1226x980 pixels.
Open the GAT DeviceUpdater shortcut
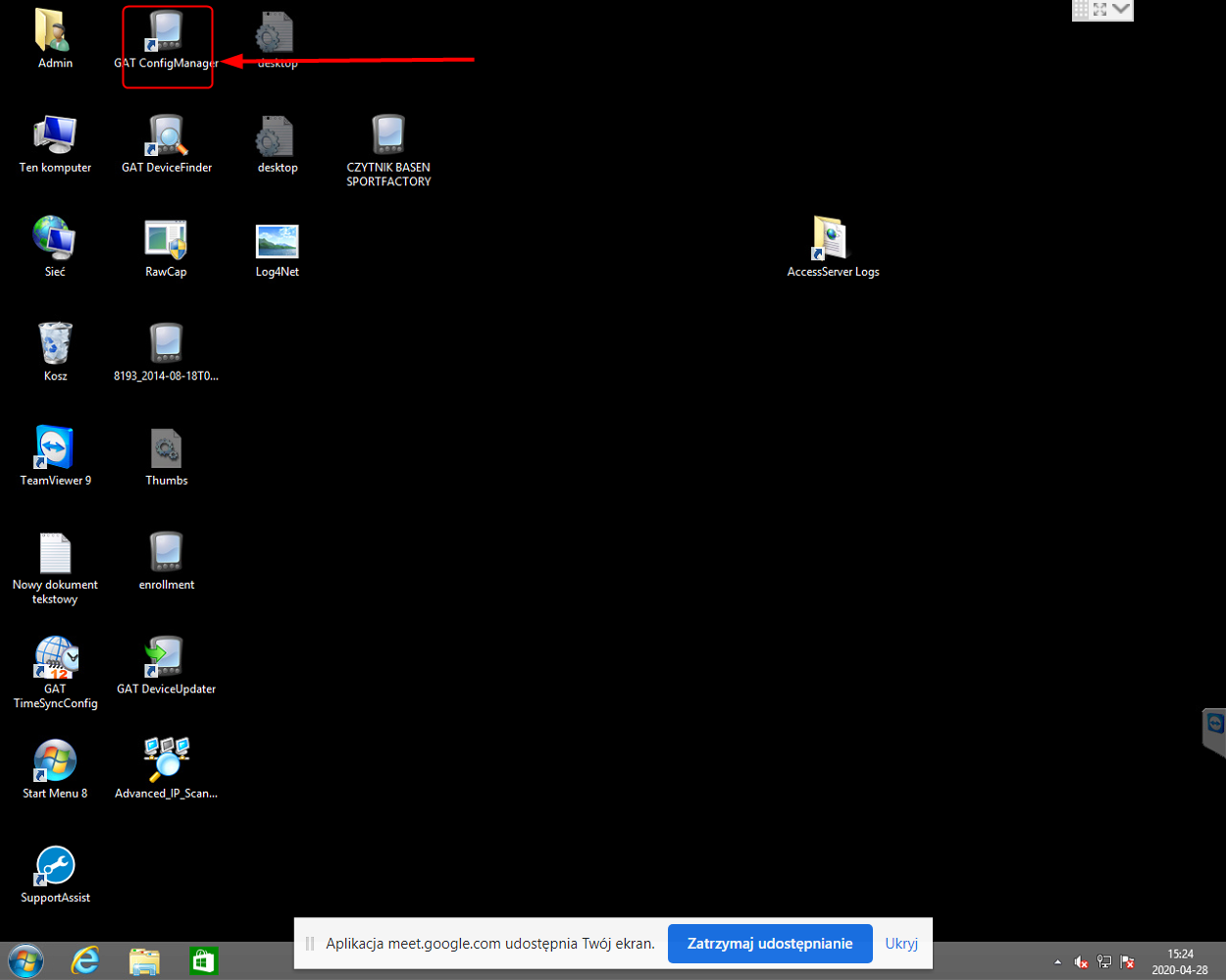click(x=167, y=658)
